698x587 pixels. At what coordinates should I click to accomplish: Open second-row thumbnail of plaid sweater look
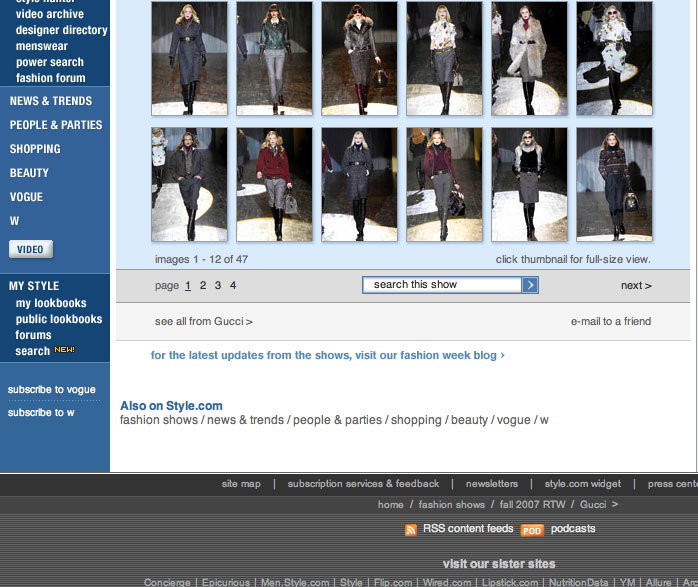coord(614,185)
